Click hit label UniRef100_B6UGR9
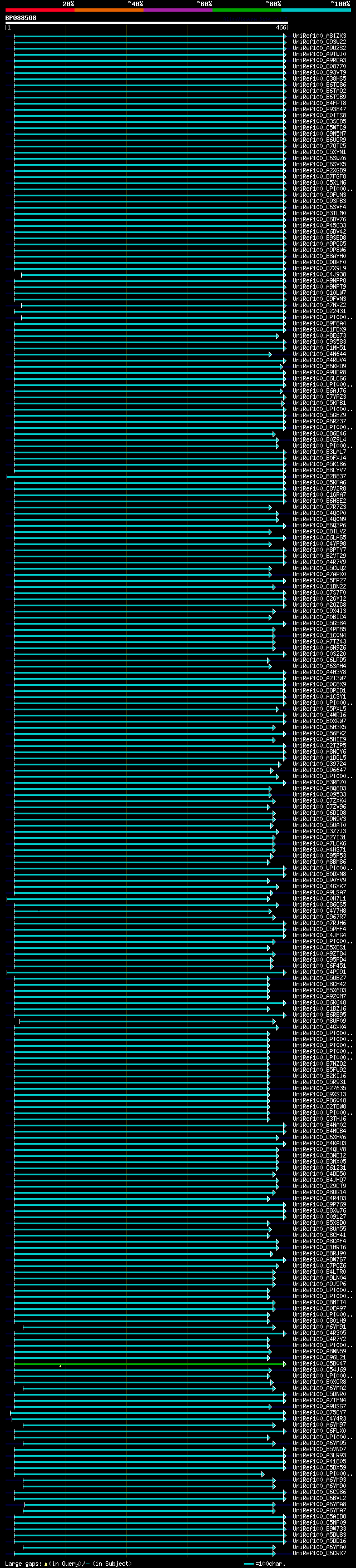 click(319, 140)
